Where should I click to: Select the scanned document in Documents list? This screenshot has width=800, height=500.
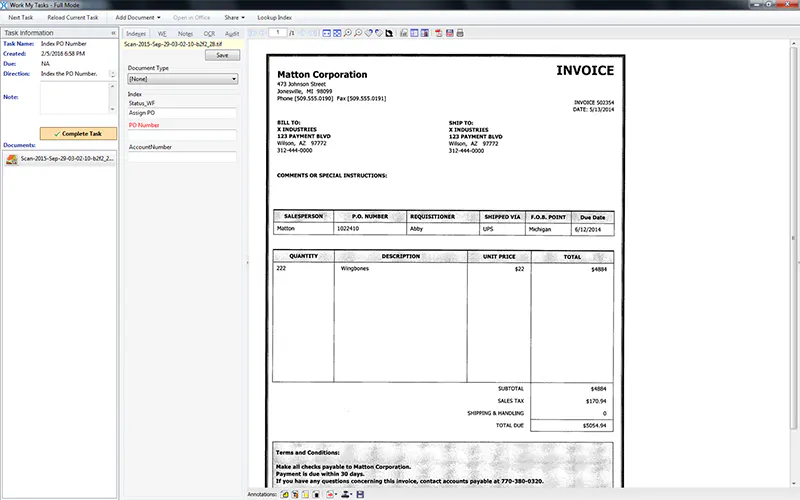click(x=60, y=159)
